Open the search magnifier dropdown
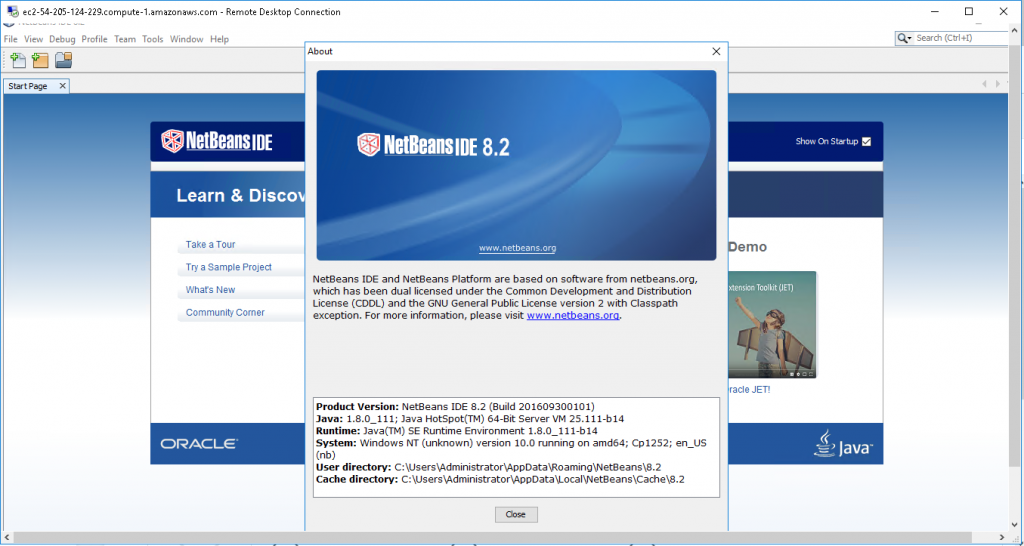Image resolution: width=1024 pixels, height=546 pixels. [x=904, y=38]
